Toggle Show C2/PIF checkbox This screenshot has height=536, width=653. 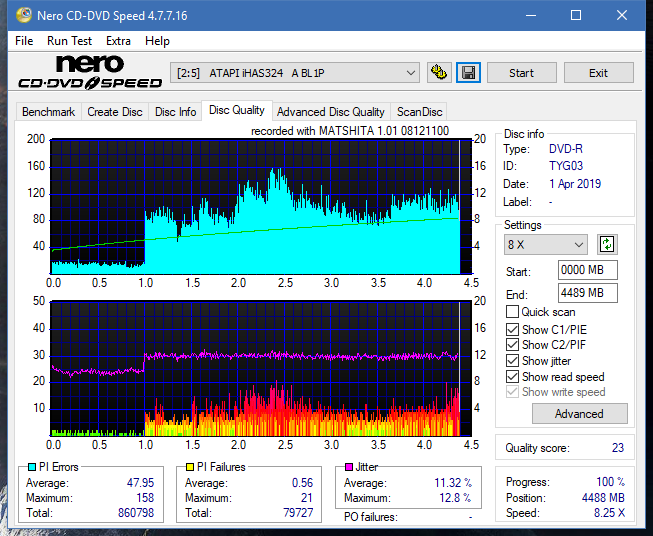pos(512,345)
